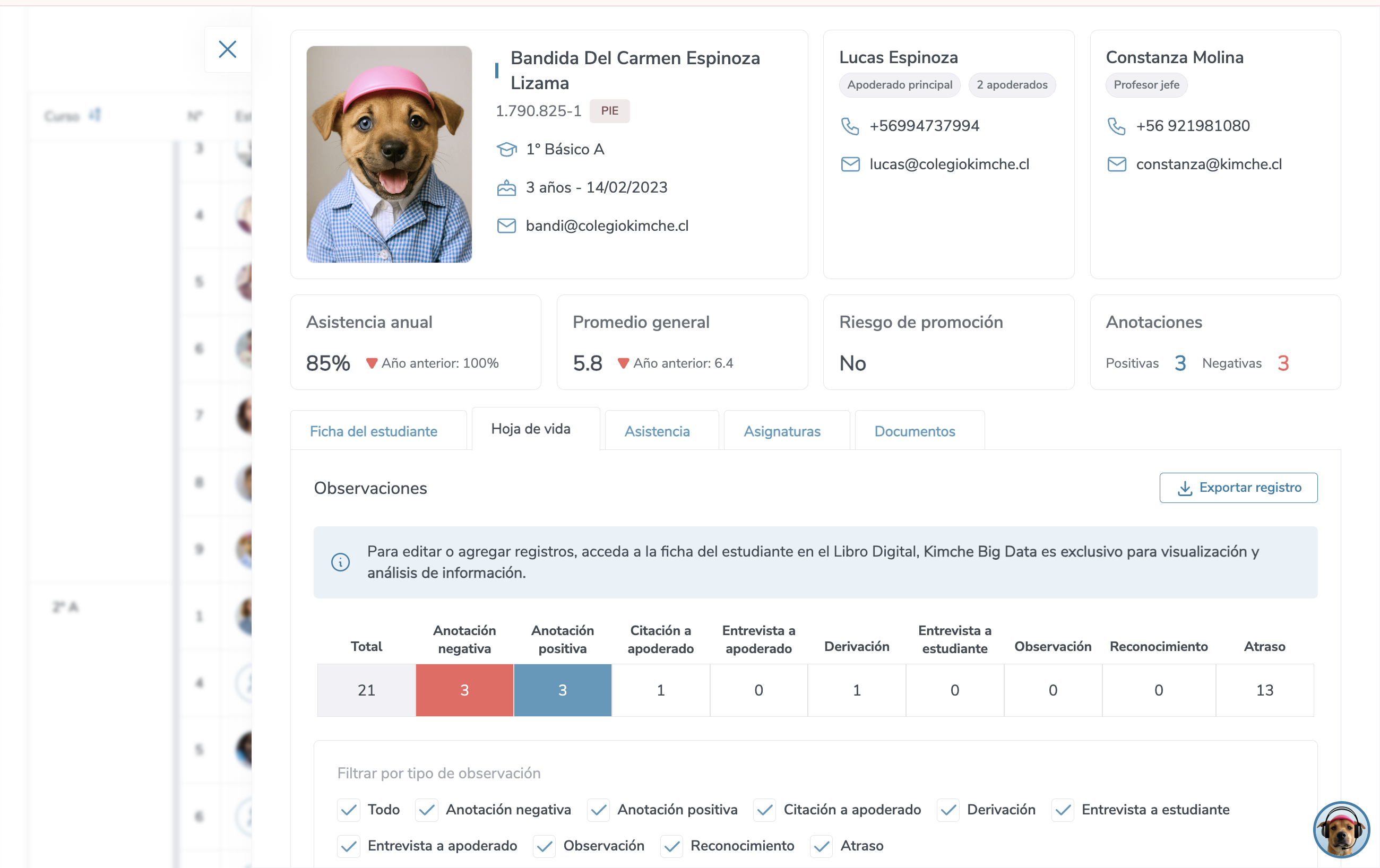Click the 2 apoderados badge

point(1012,85)
